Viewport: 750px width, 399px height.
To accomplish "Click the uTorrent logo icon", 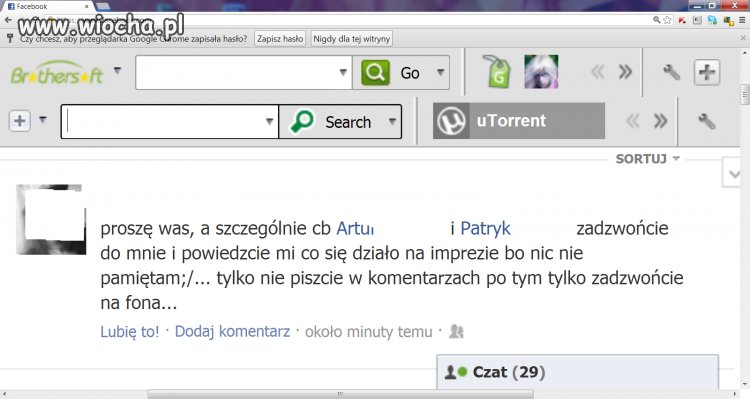I will (x=451, y=121).
